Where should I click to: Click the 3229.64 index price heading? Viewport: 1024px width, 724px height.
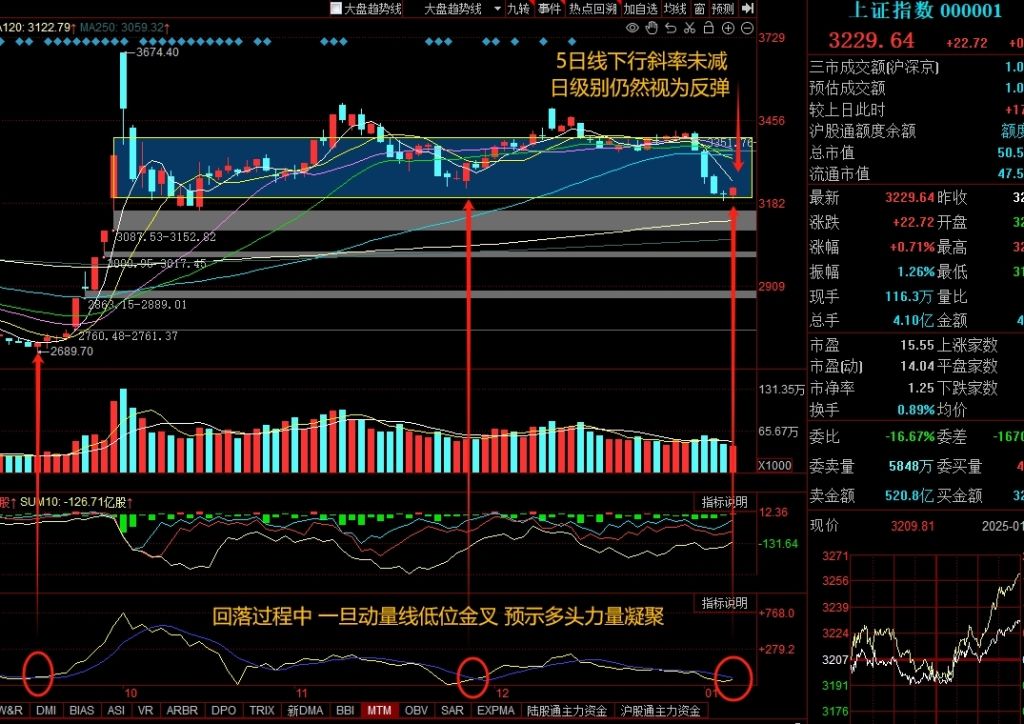[872, 40]
